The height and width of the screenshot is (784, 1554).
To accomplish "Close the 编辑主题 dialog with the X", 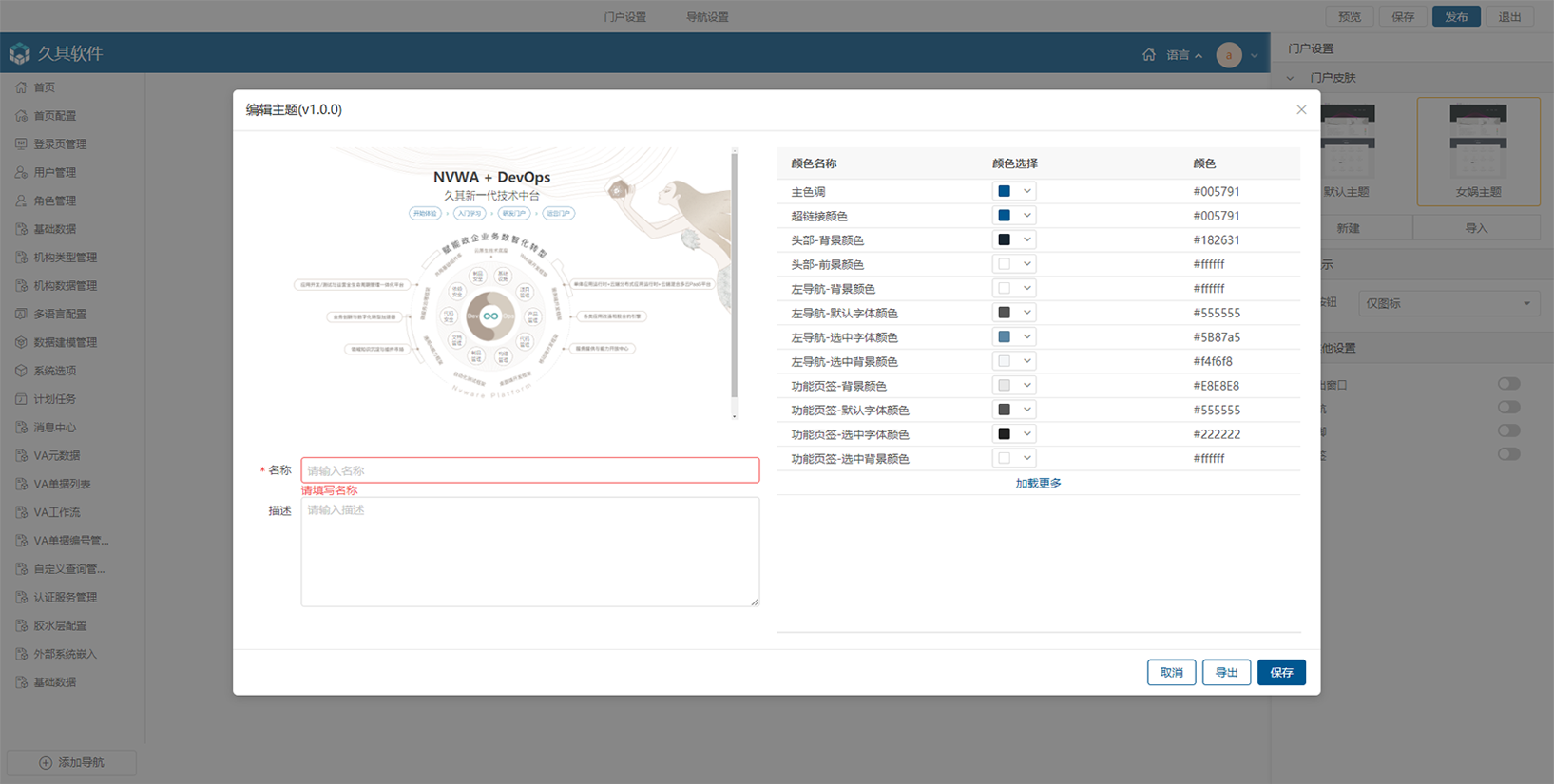I will click(1301, 110).
